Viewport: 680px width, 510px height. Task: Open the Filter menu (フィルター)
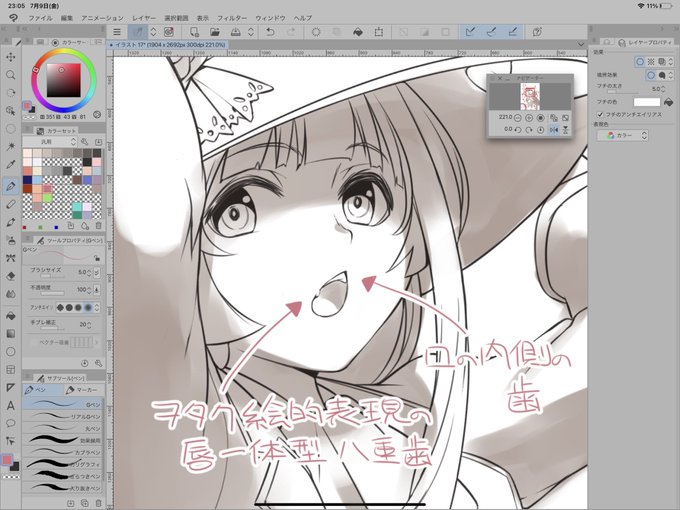coord(232,18)
